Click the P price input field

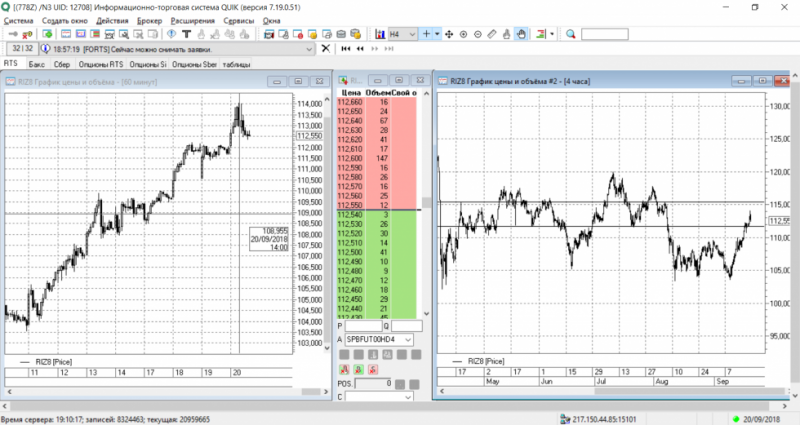coord(363,326)
